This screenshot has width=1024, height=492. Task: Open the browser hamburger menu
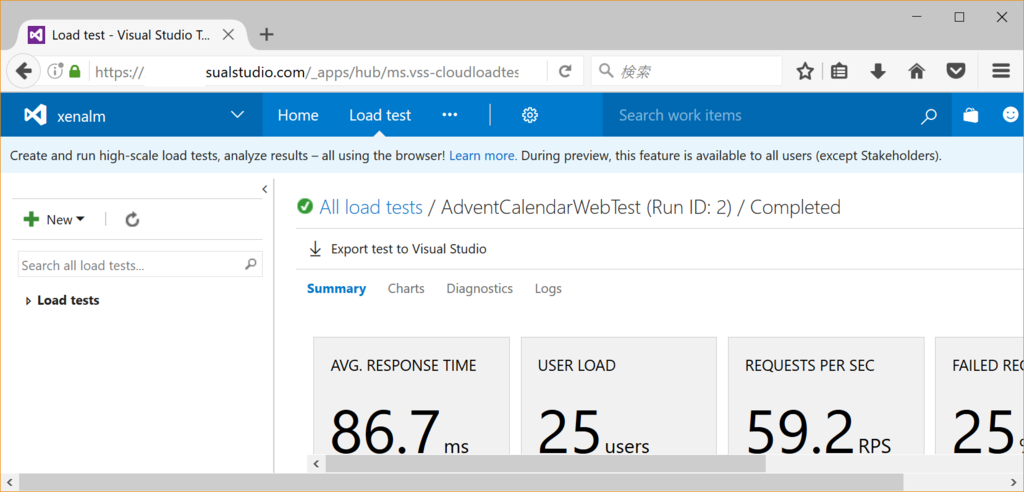(x=1001, y=71)
